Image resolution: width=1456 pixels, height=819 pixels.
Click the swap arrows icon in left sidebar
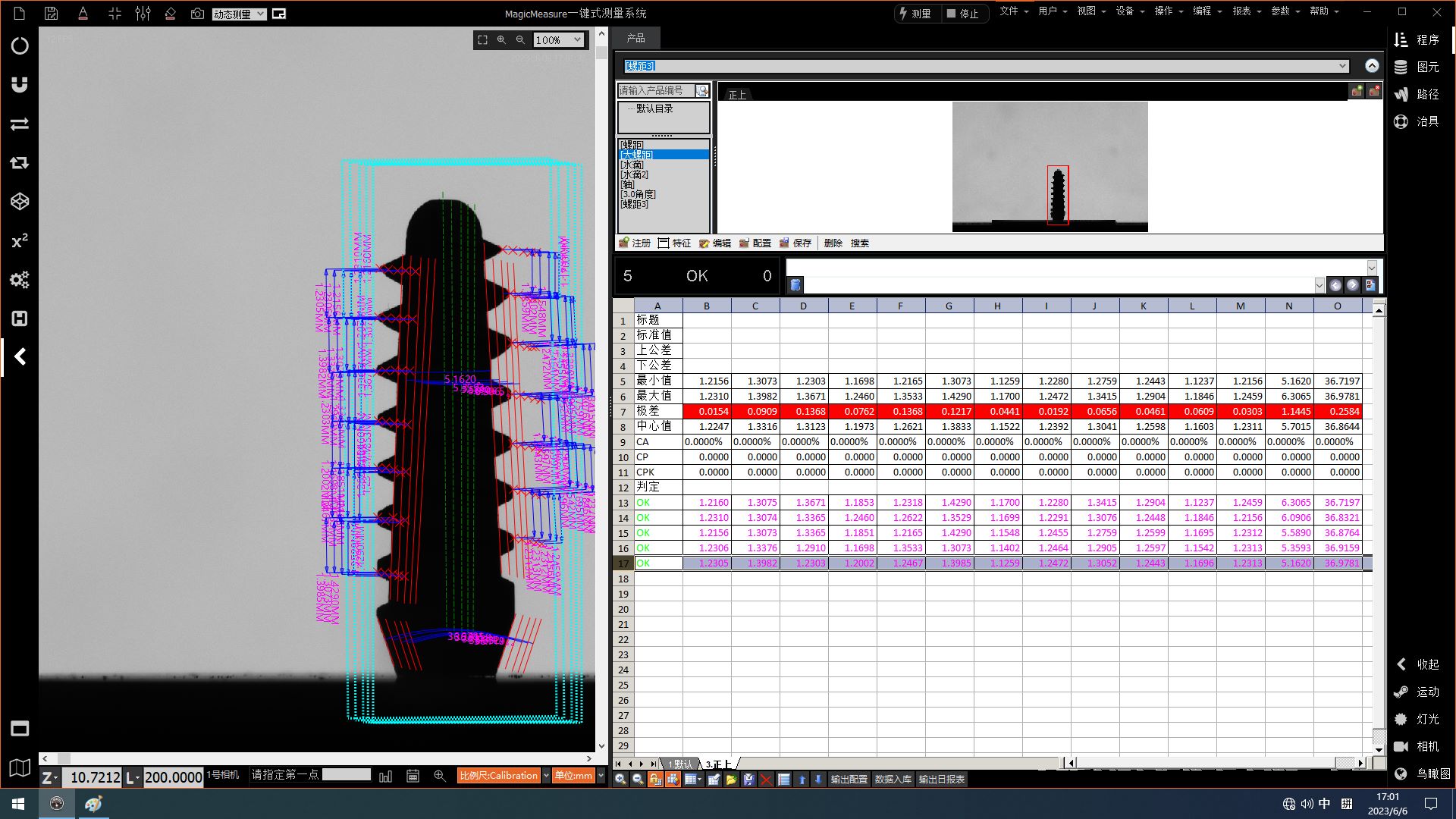click(x=20, y=124)
